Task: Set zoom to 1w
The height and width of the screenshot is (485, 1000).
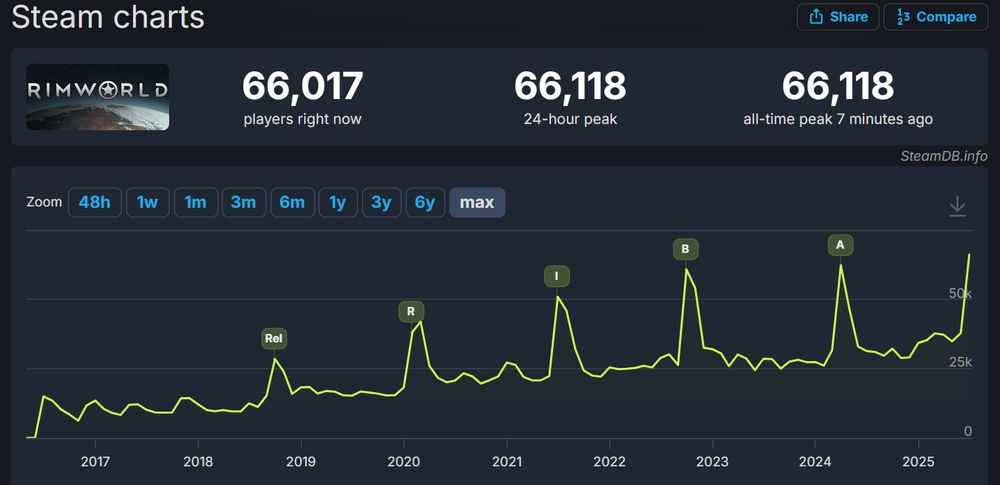Action: pyautogui.click(x=147, y=203)
